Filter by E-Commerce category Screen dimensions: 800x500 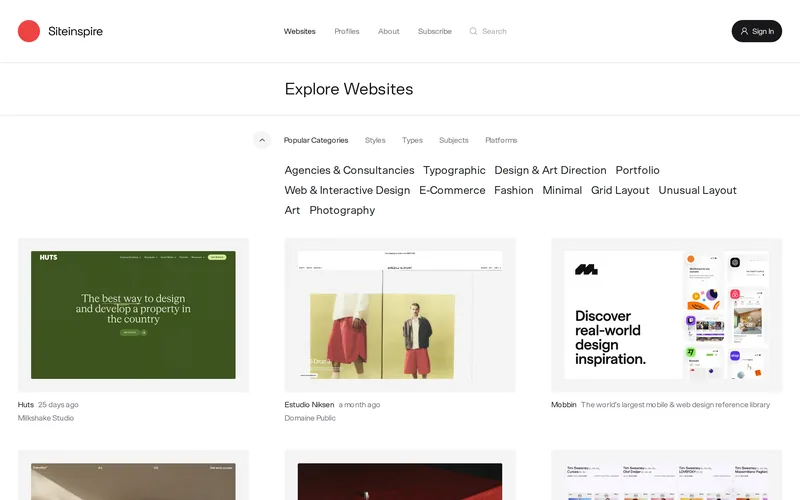[x=452, y=190]
